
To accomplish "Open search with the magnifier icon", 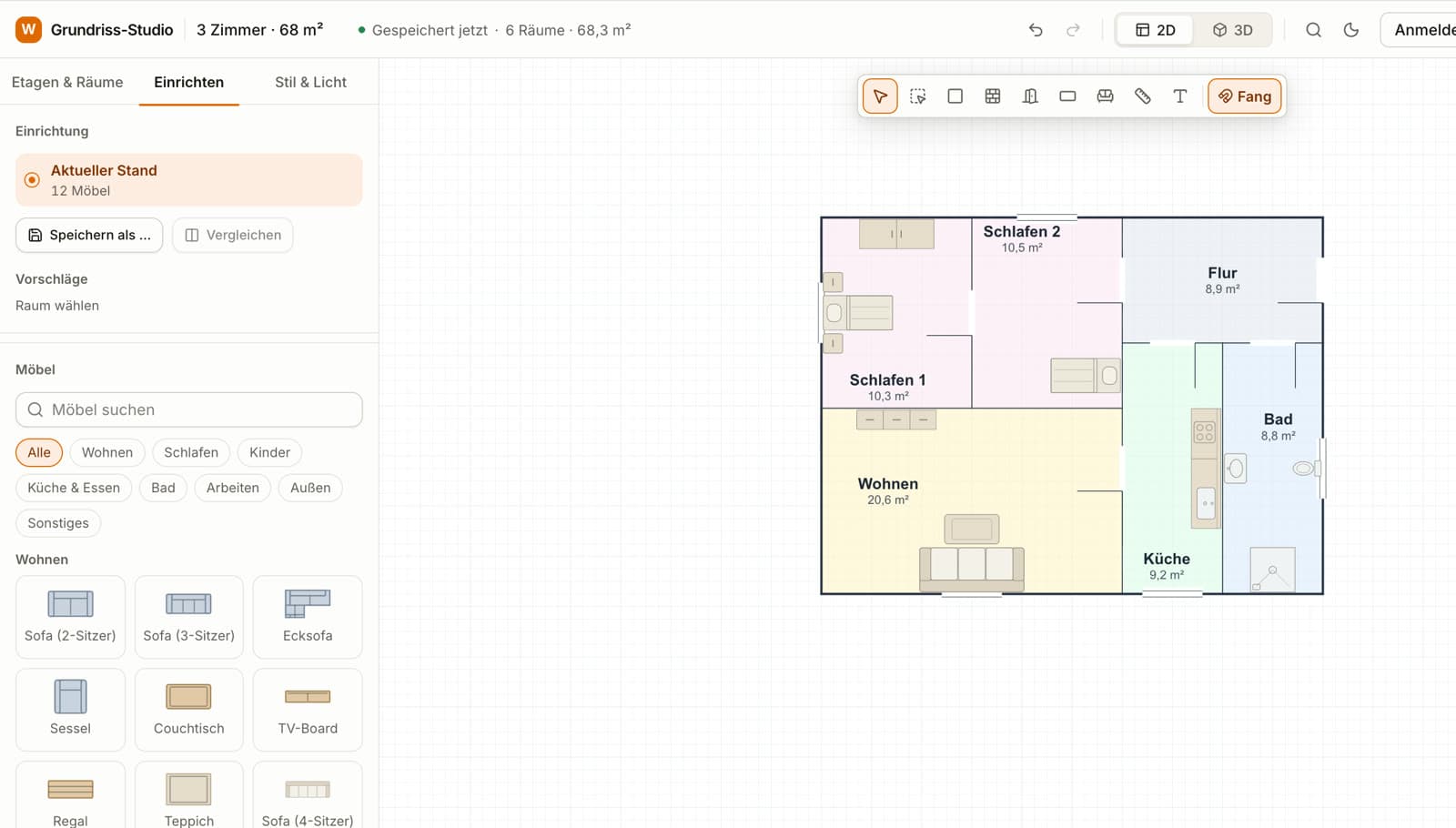I will click(1313, 30).
